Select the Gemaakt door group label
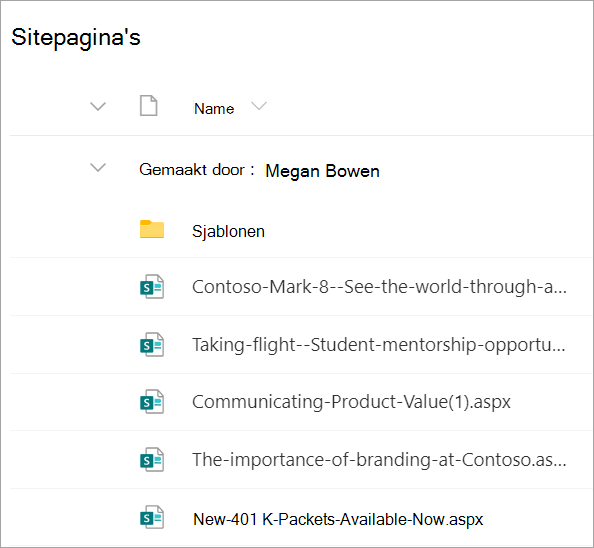This screenshot has width=594, height=548. pyautogui.click(x=197, y=170)
